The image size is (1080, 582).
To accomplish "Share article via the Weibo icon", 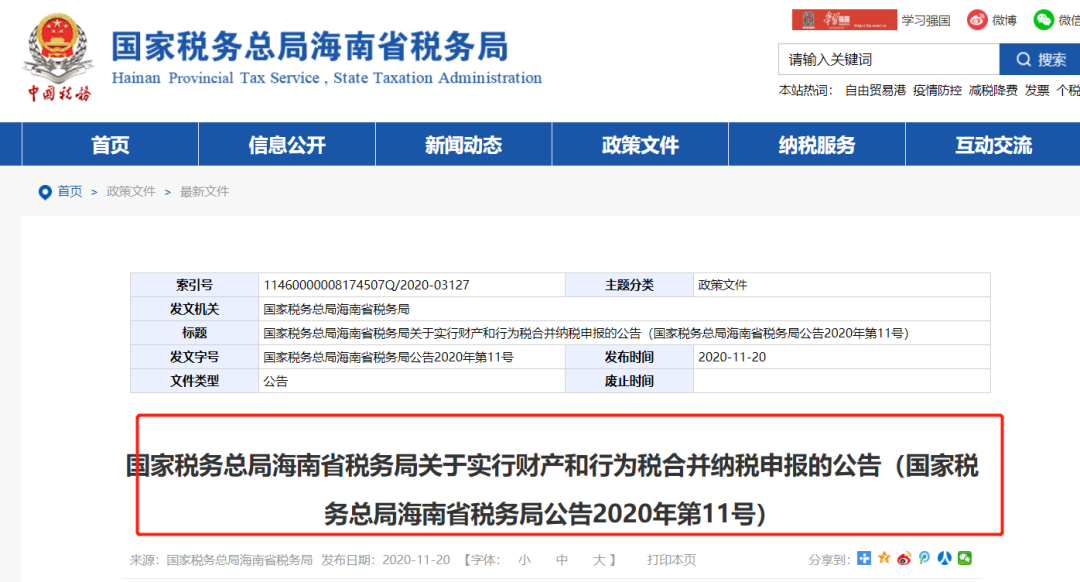I will click(x=904, y=558).
